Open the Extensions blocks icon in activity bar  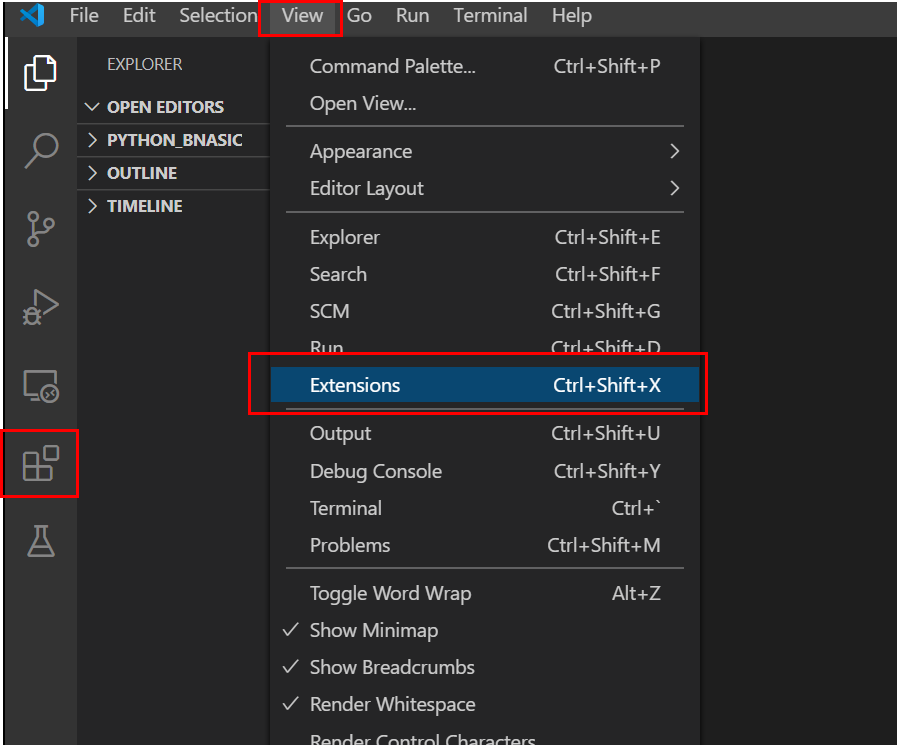(x=40, y=463)
